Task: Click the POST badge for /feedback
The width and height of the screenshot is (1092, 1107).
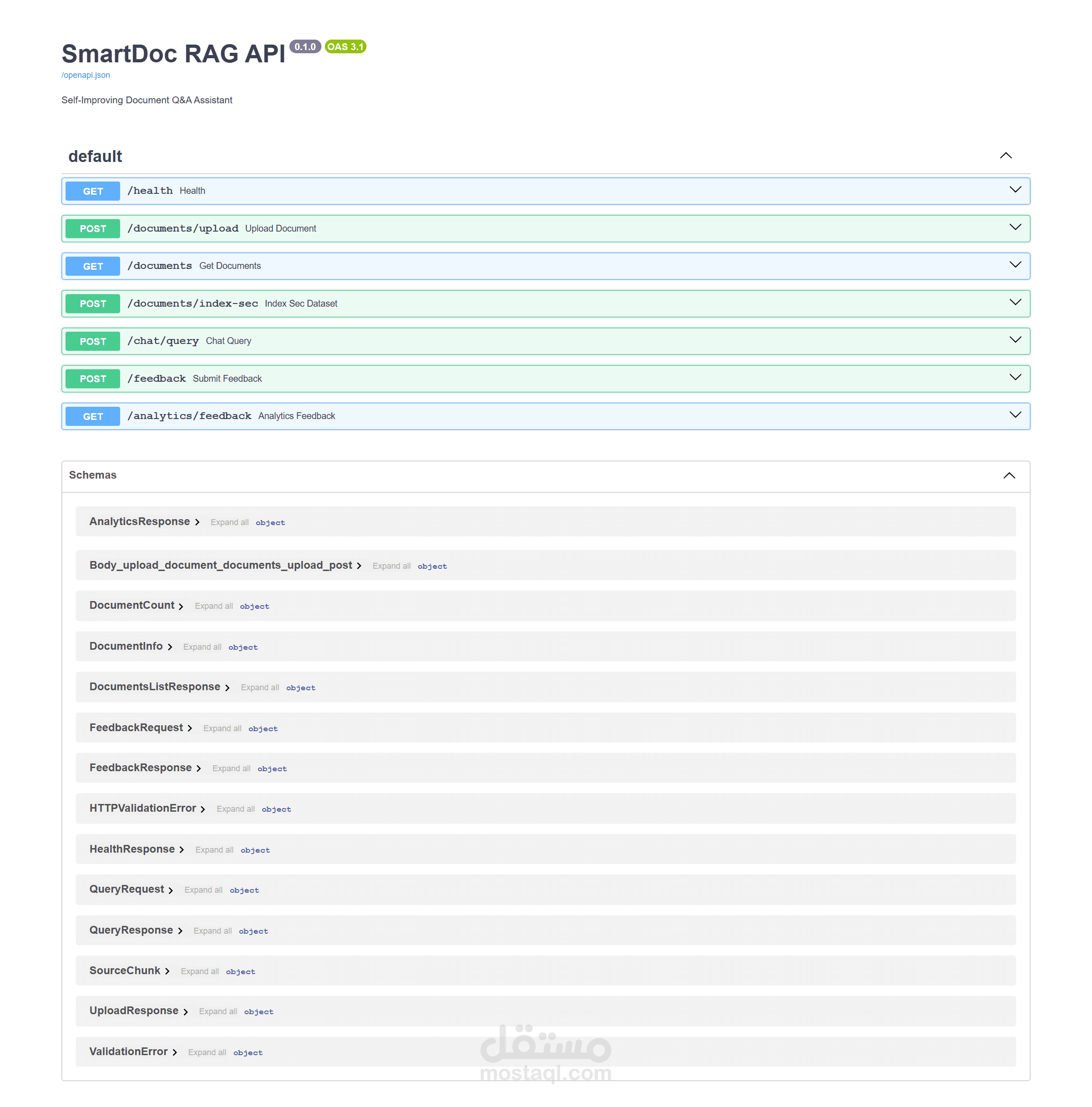Action: 93,379
